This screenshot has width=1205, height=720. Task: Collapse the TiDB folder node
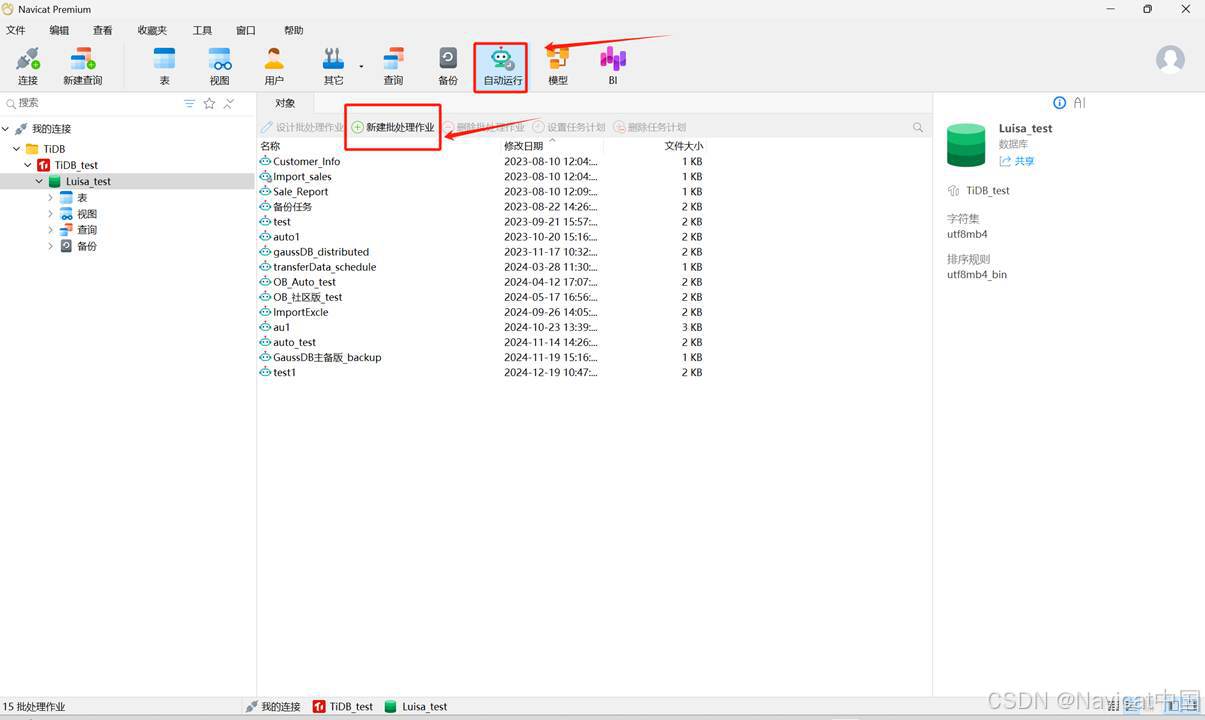pos(17,149)
